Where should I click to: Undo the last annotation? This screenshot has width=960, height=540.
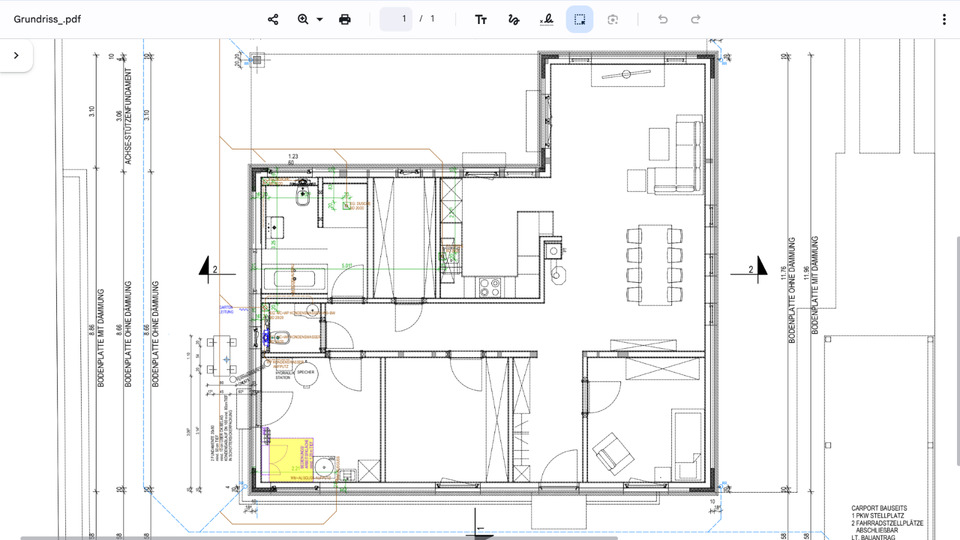[x=662, y=19]
